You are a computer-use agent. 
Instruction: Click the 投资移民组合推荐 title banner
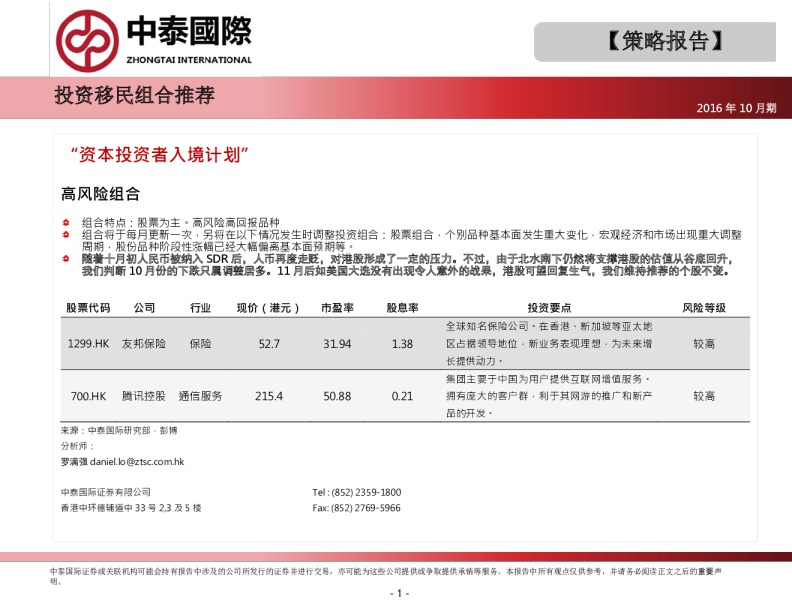coord(134,96)
